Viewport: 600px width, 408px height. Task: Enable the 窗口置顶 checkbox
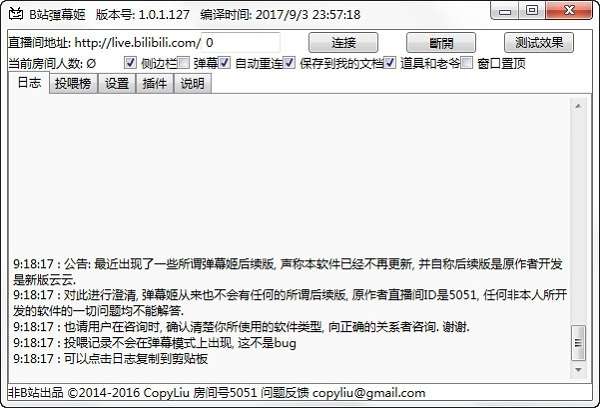[x=466, y=62]
